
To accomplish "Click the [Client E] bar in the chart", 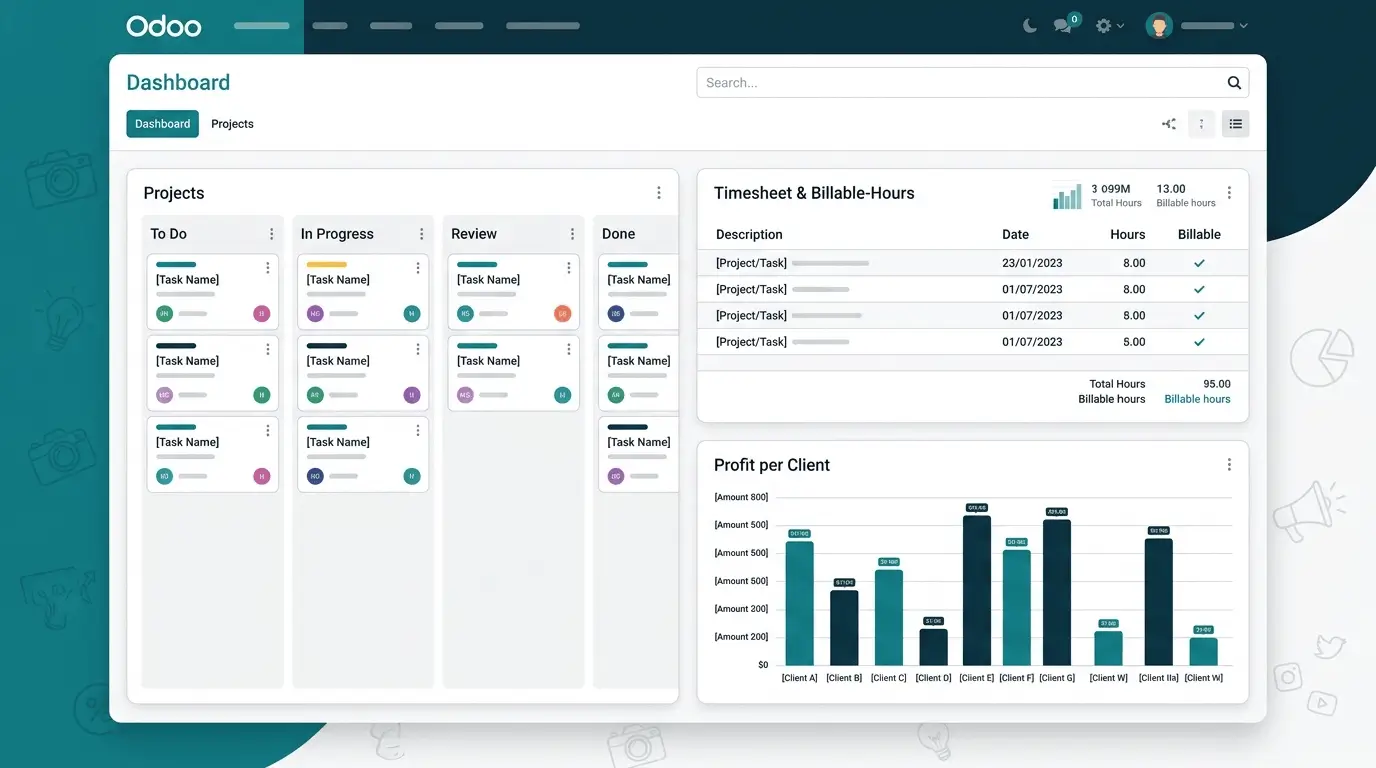I will pos(977,590).
